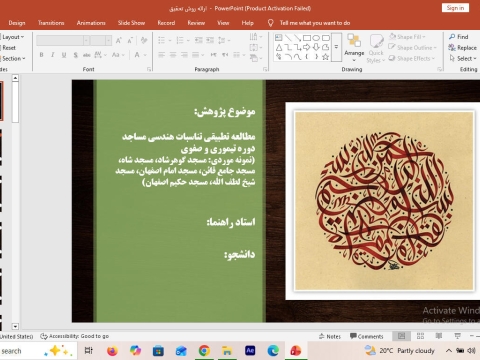Open the View tab
Viewport: 480px width, 360px height.
click(223, 23)
